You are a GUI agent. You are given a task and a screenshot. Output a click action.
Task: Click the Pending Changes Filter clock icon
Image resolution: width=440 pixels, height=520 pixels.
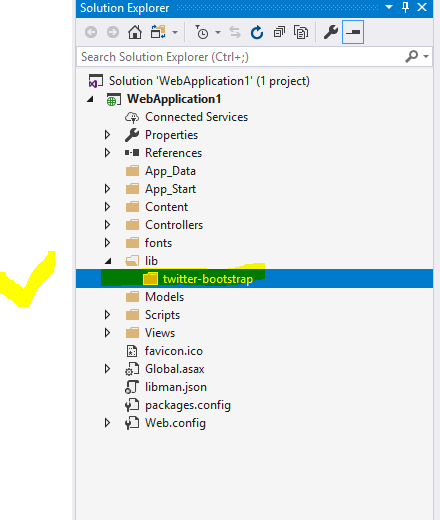point(202,32)
